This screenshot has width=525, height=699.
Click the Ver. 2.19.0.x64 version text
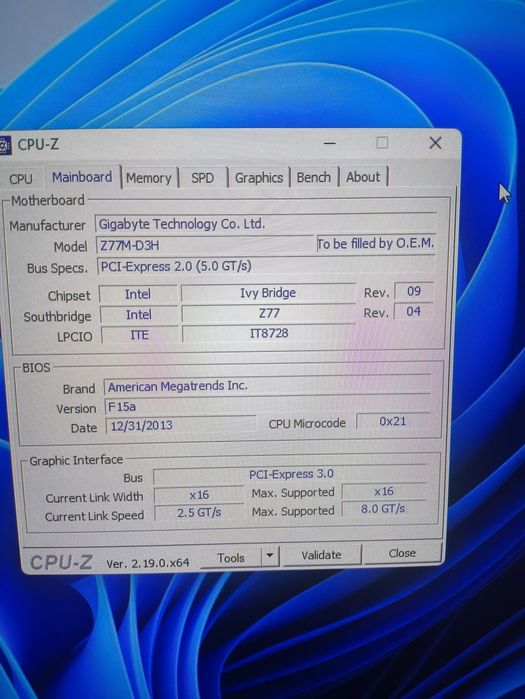[x=148, y=563]
